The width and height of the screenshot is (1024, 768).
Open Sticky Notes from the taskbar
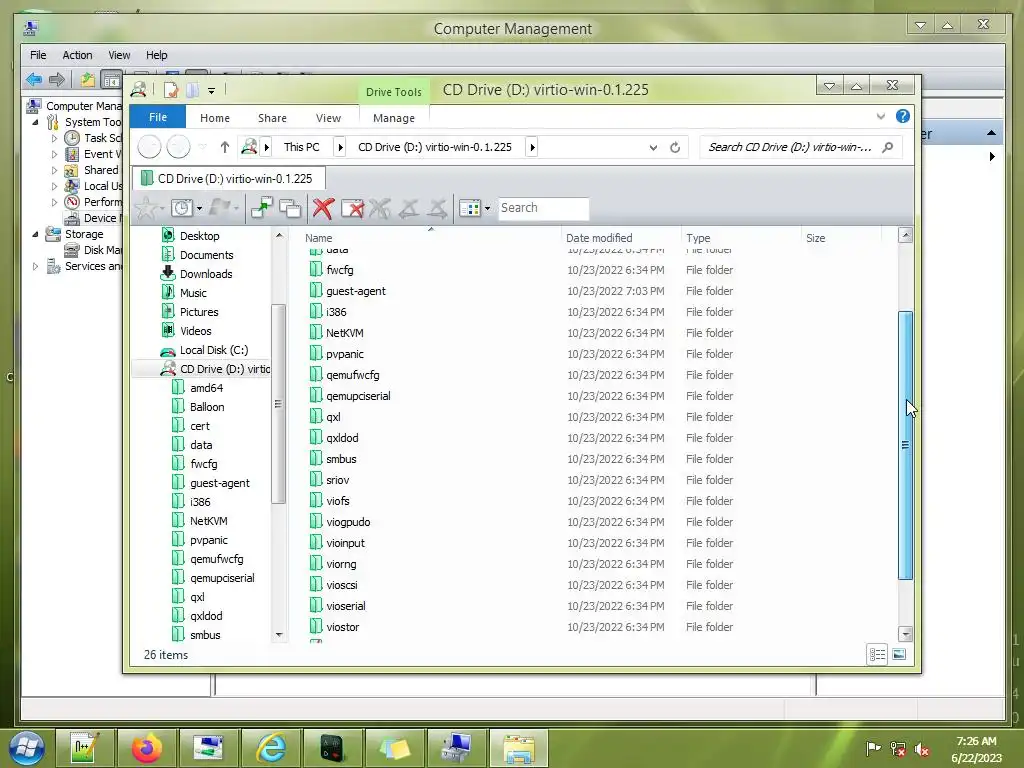394,748
